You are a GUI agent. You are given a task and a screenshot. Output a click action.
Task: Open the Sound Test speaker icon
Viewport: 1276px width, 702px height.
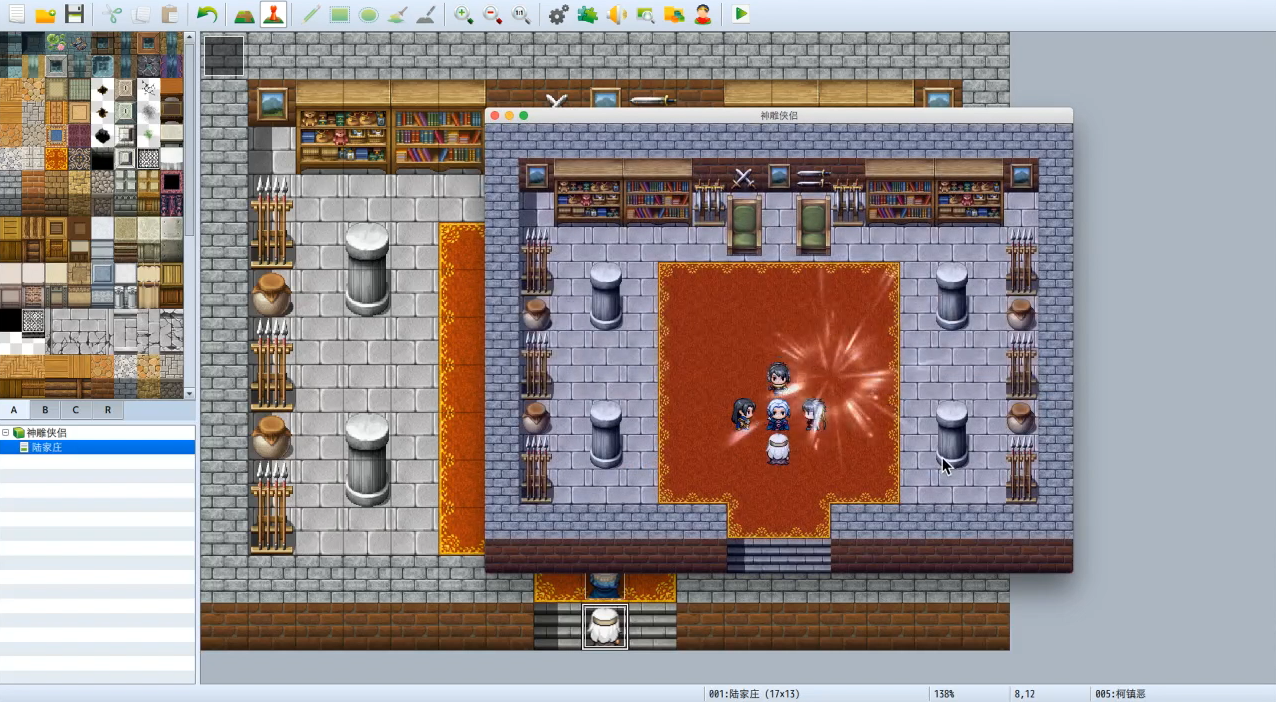(617, 14)
